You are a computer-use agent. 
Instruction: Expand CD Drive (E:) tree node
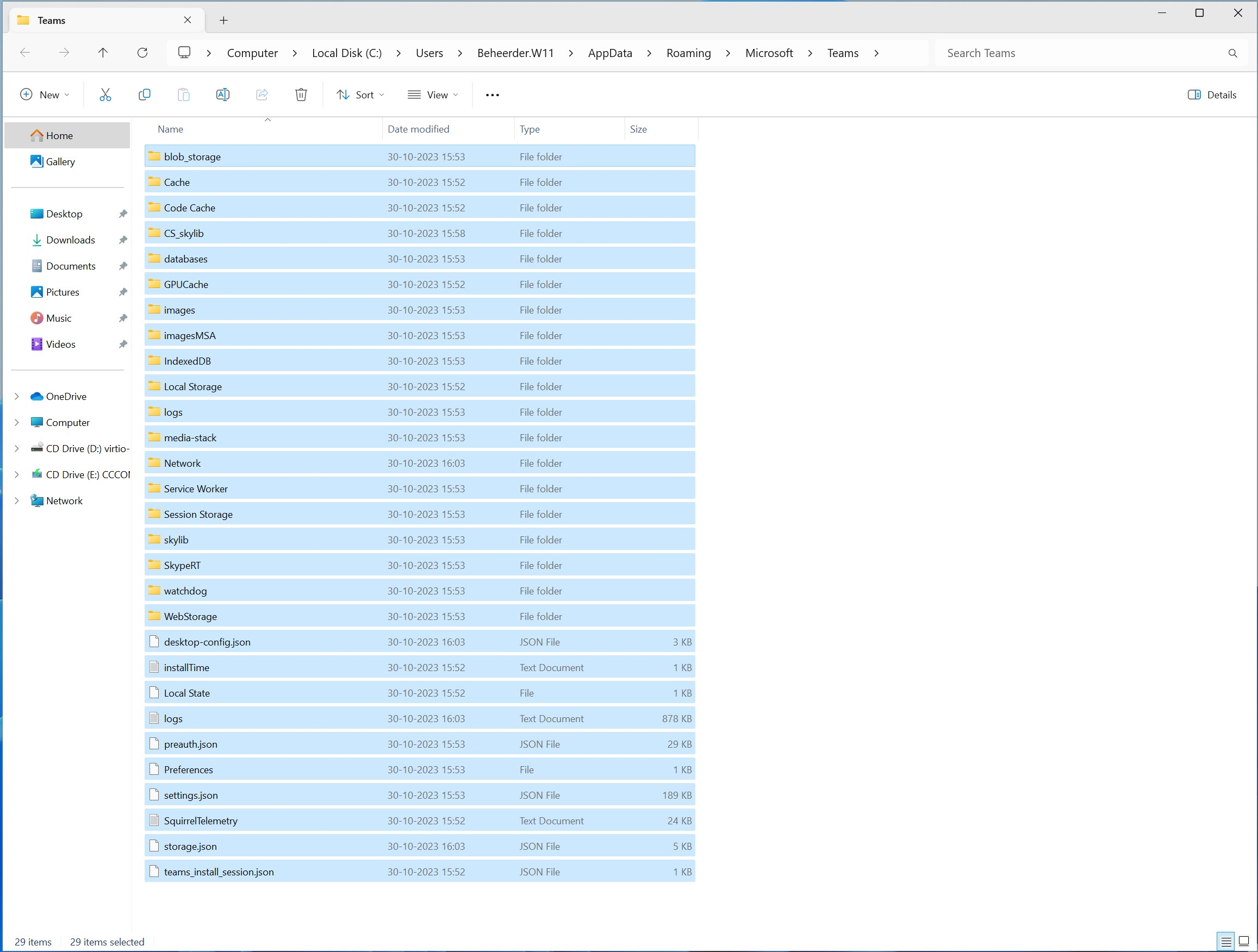[x=17, y=475]
